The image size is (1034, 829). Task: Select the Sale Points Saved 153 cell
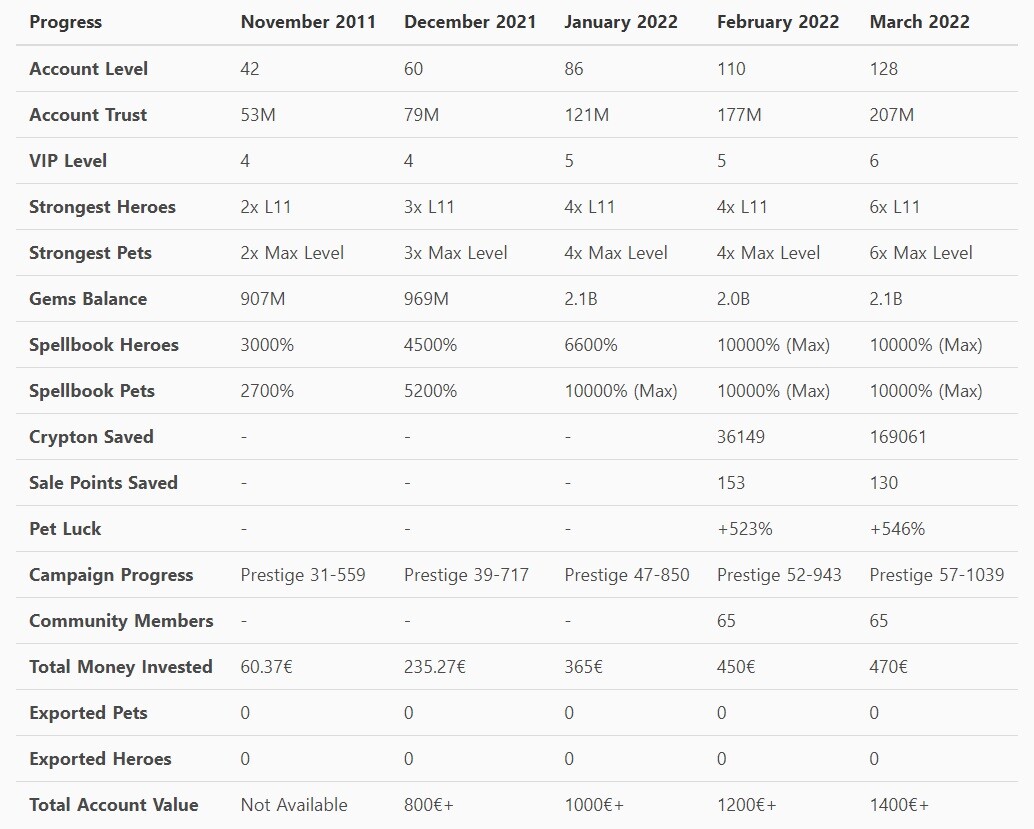click(x=731, y=483)
